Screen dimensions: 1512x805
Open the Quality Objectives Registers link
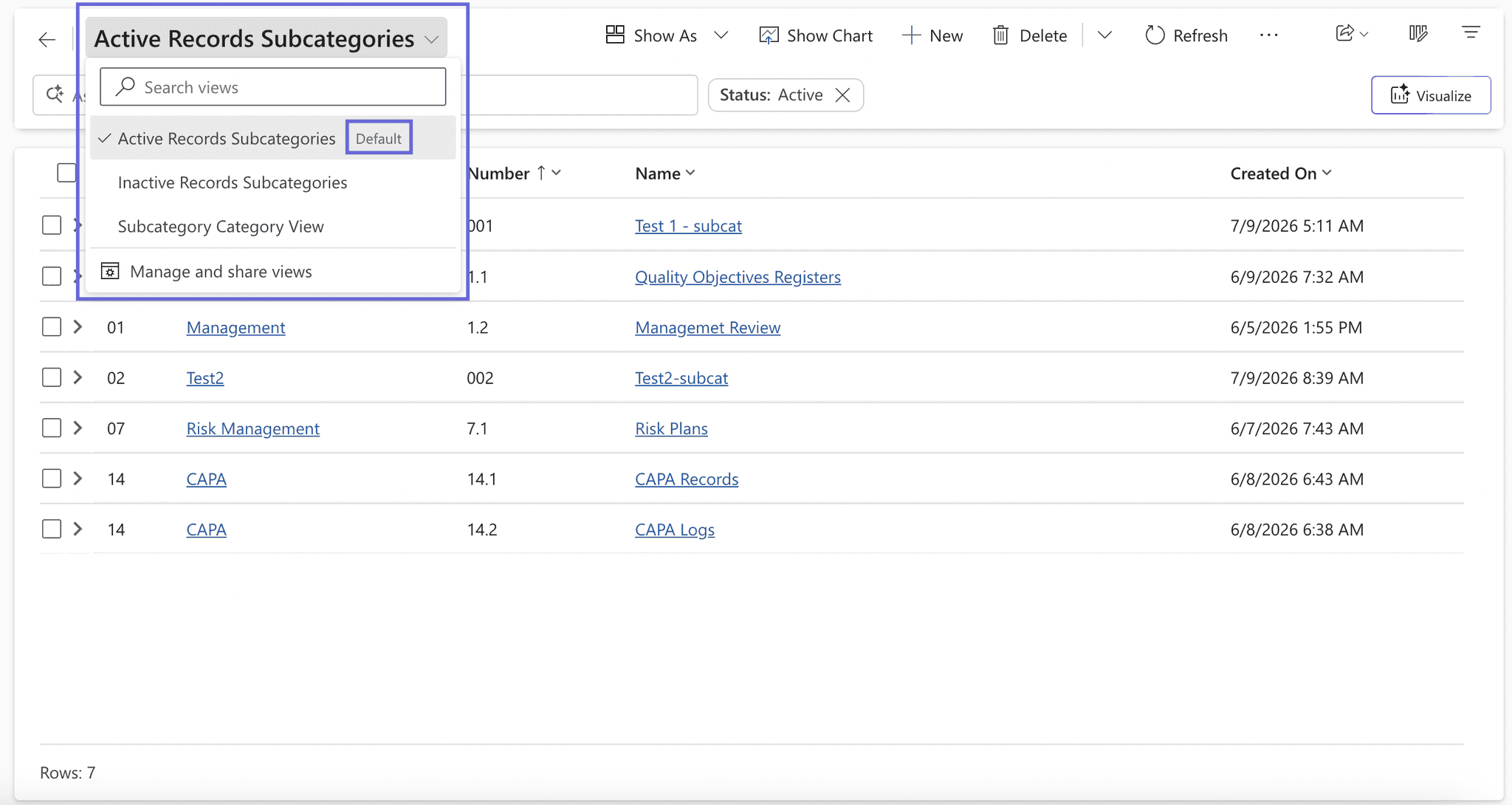738,277
